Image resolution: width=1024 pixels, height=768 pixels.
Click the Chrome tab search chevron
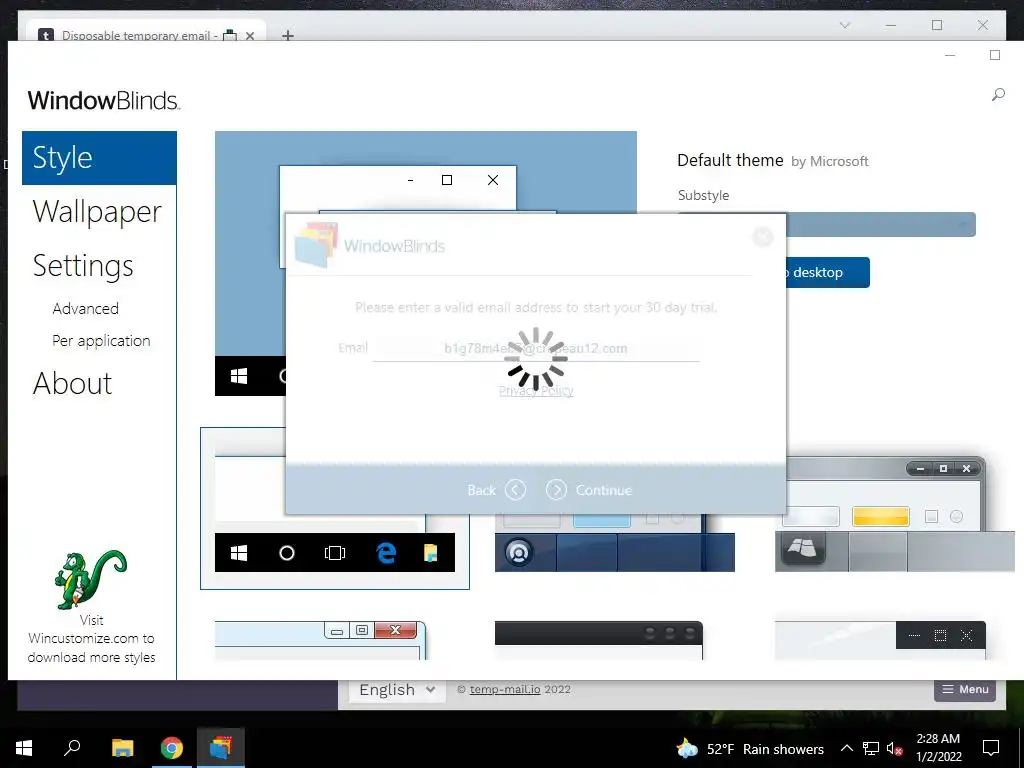tap(844, 25)
